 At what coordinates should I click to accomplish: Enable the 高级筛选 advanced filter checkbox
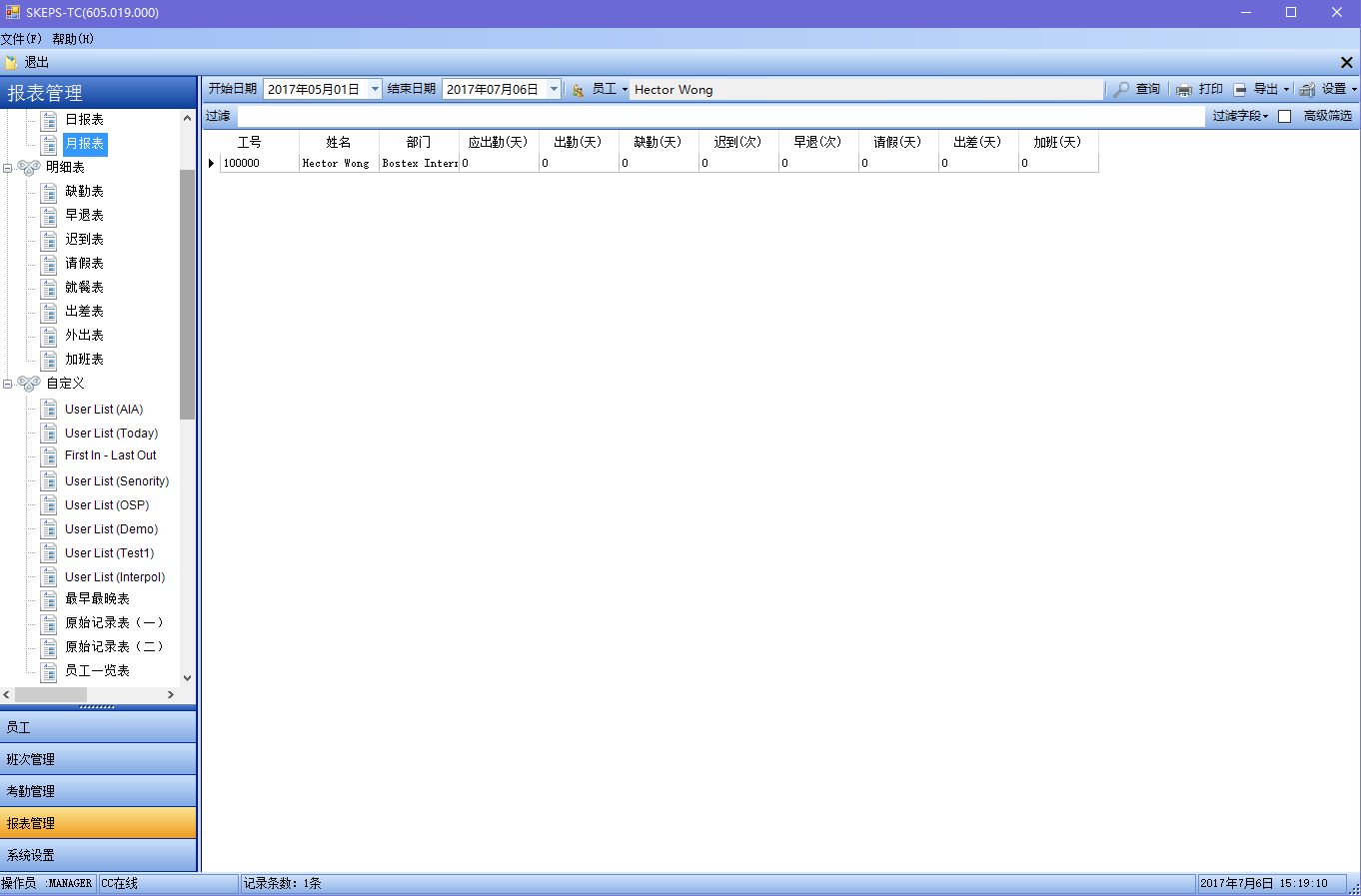[x=1285, y=117]
